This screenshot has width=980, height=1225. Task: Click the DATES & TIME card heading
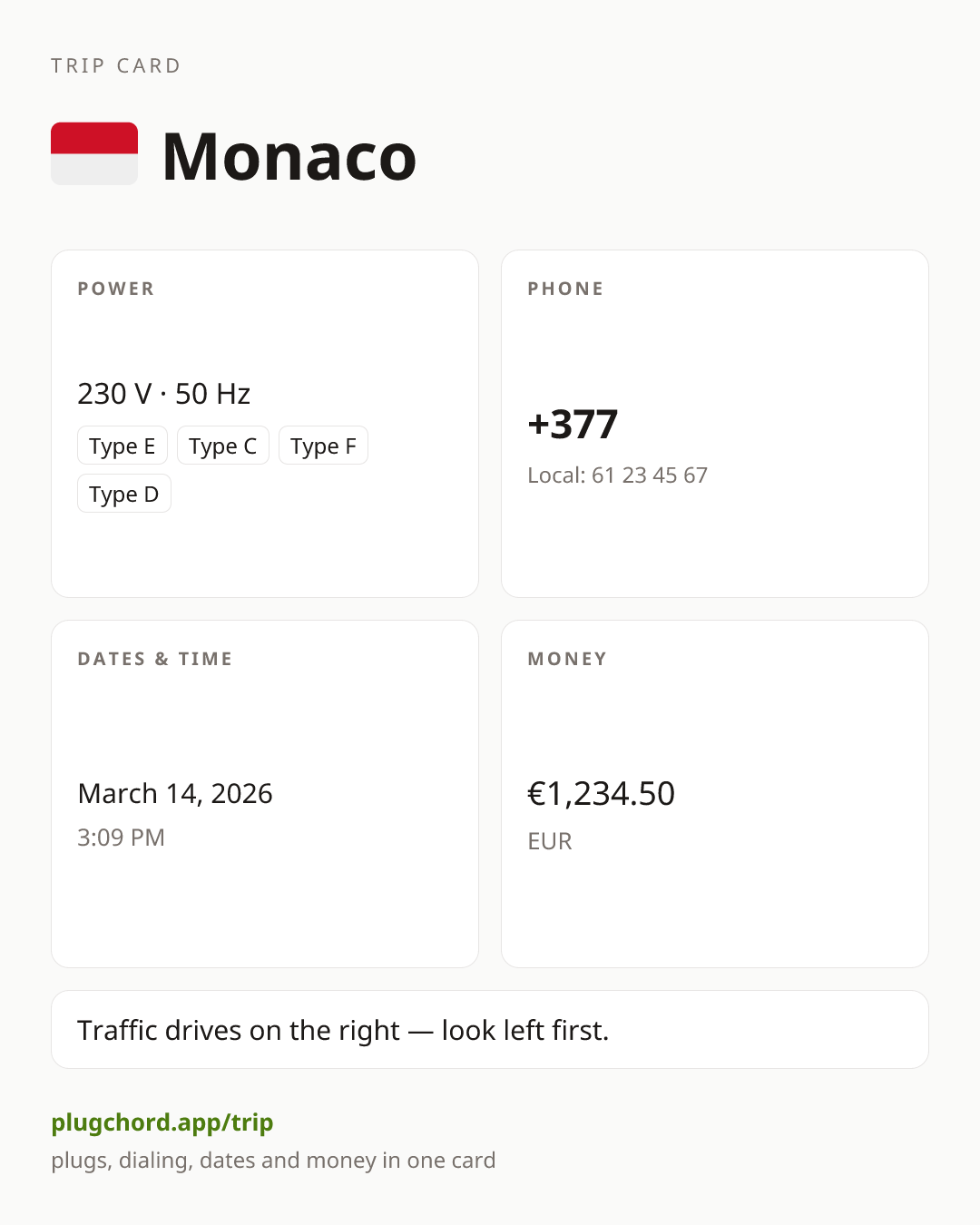point(155,659)
